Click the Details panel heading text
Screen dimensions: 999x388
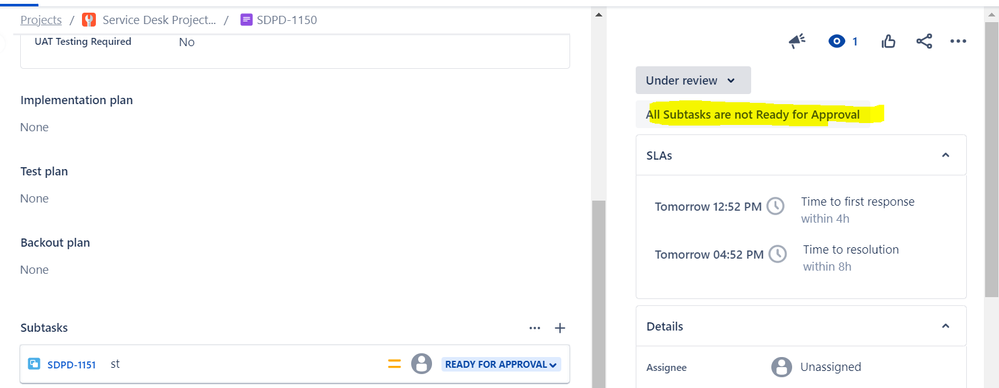click(x=665, y=326)
